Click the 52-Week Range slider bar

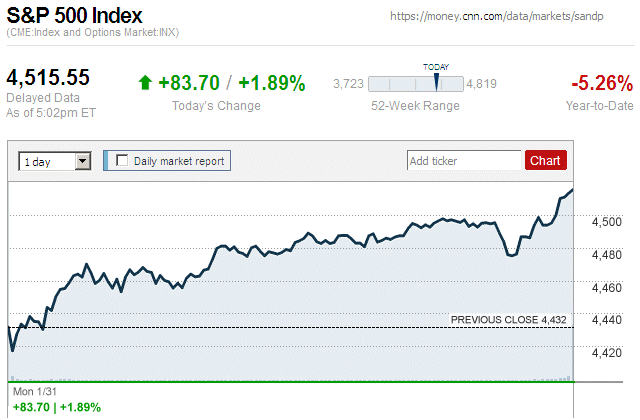point(415,84)
